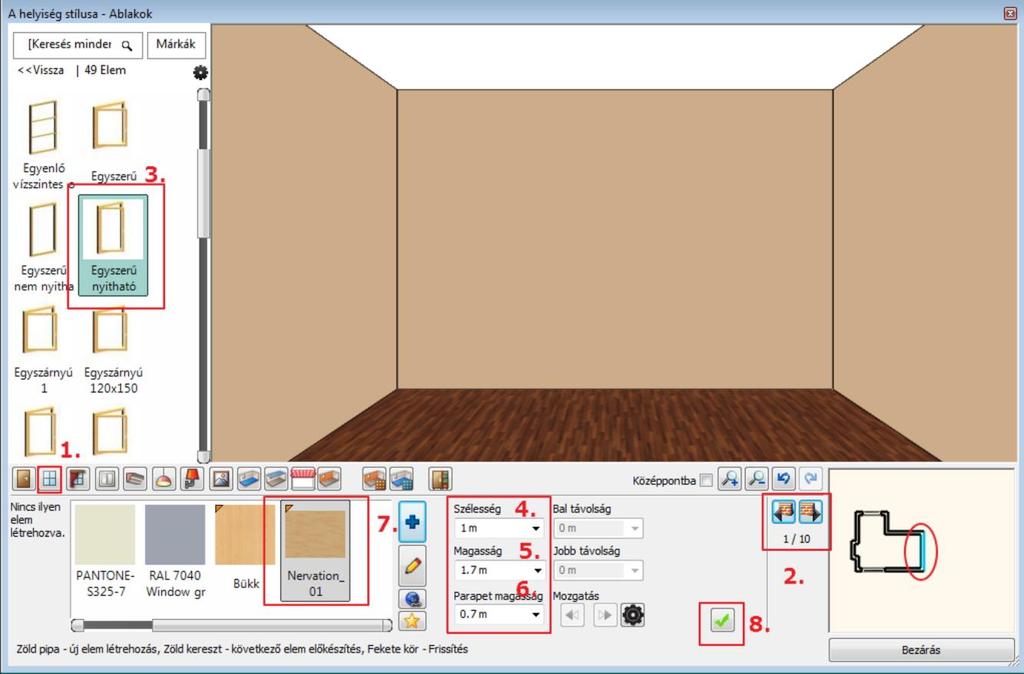1024x674 pixels.
Task: Select the Nervation_01 wood material
Action: (x=315, y=551)
